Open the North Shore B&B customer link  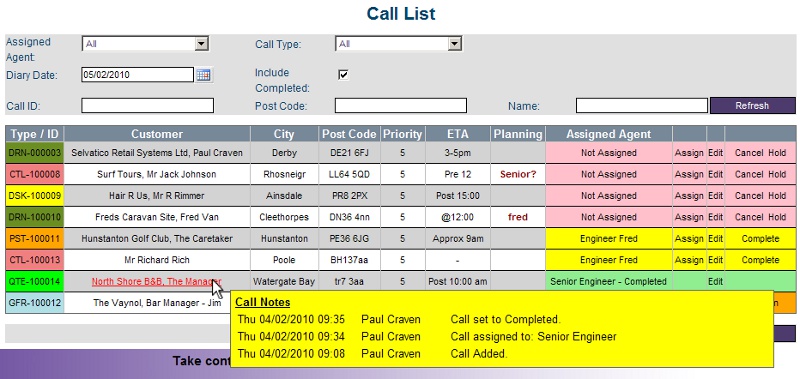click(x=156, y=281)
